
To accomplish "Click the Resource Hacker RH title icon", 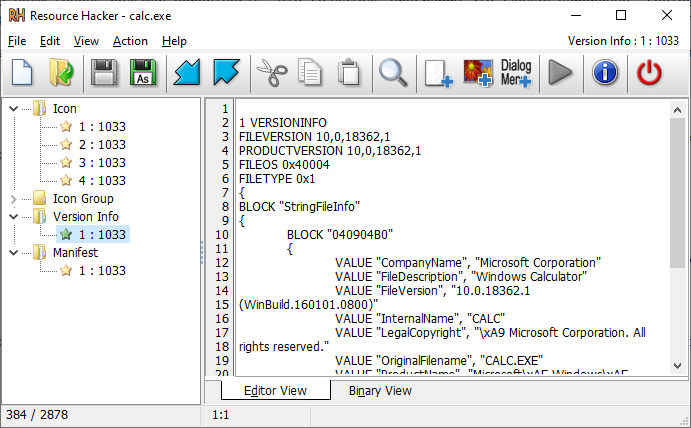I will click(x=17, y=15).
